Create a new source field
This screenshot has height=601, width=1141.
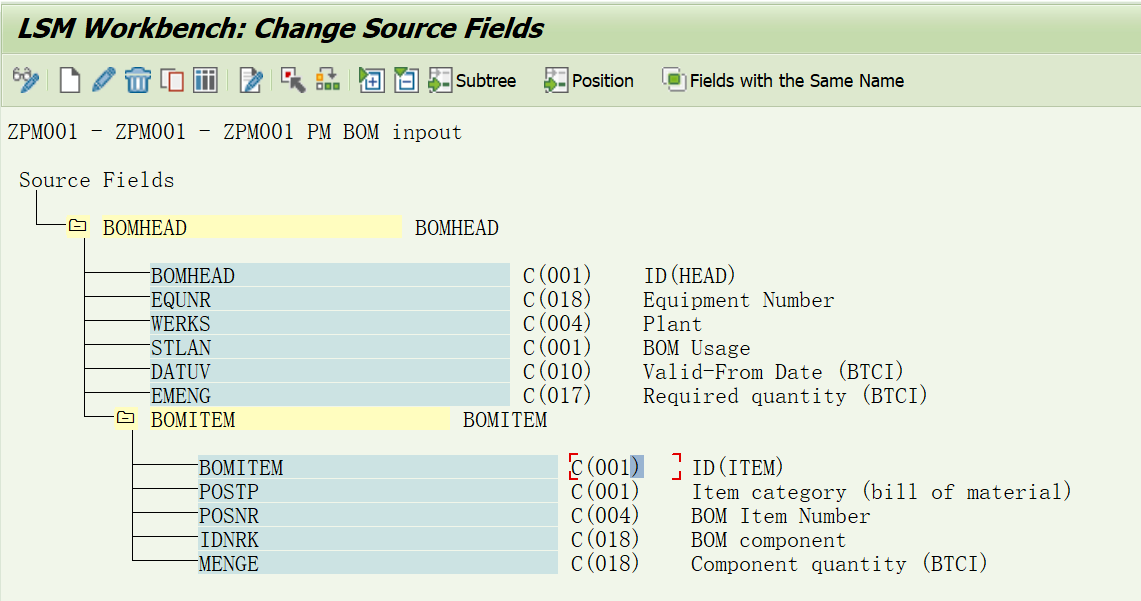click(x=69, y=80)
